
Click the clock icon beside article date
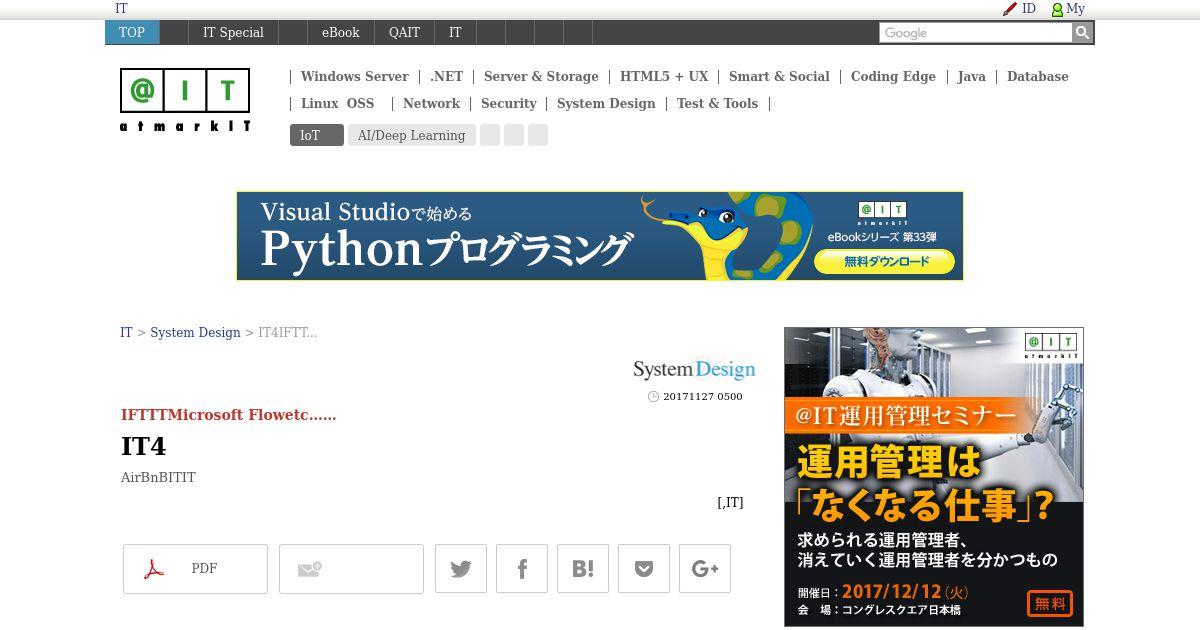click(654, 397)
